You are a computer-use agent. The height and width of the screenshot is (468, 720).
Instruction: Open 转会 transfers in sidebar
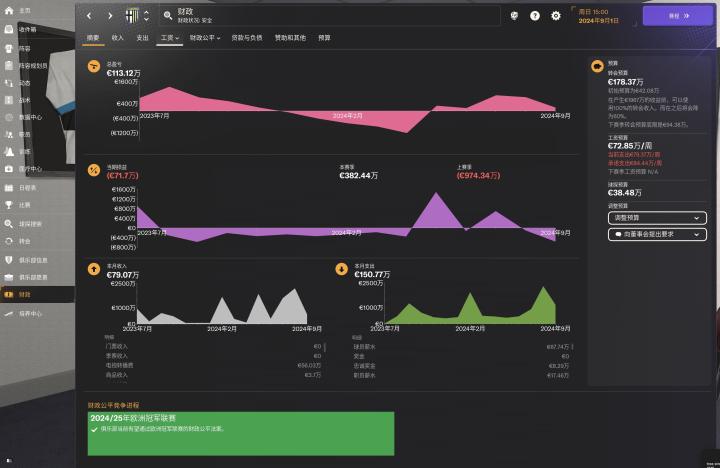coord(24,240)
